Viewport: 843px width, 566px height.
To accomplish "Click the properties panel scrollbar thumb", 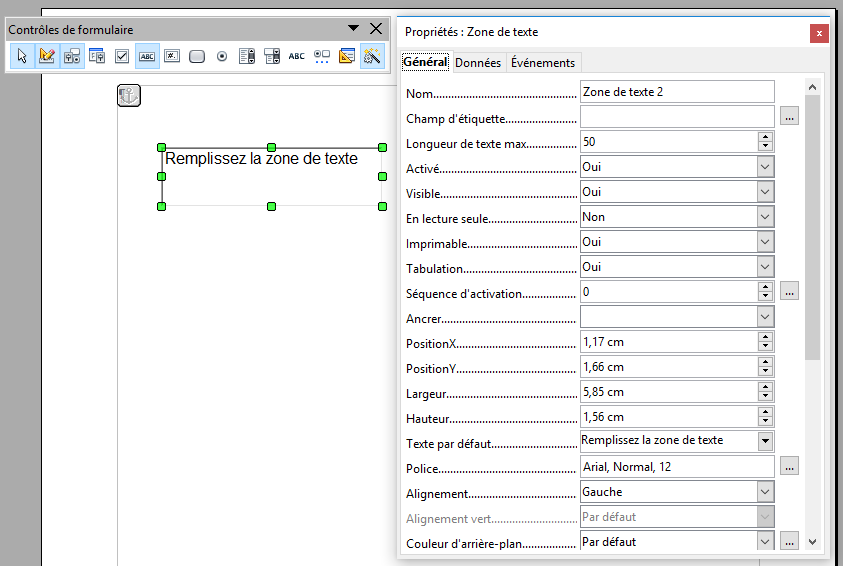I will [x=812, y=227].
